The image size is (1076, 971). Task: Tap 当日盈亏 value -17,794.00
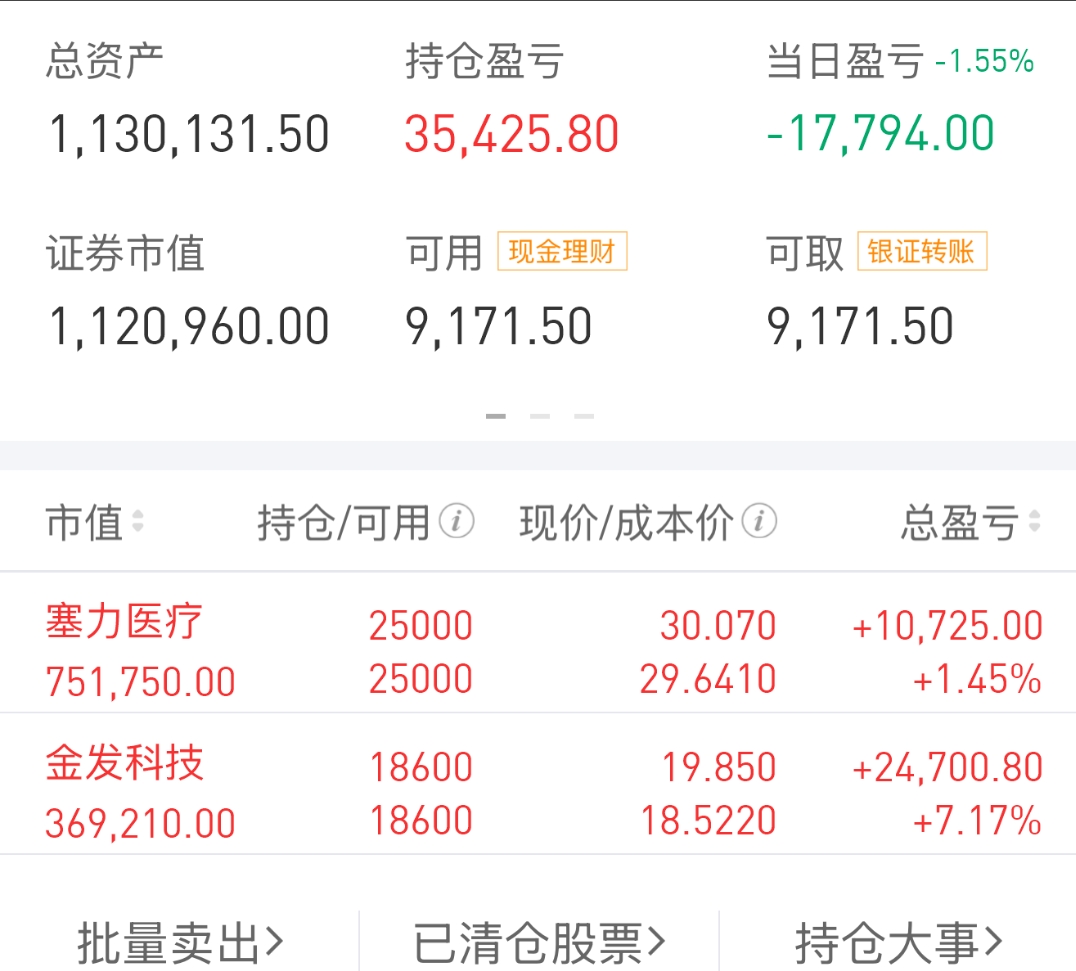pos(880,133)
